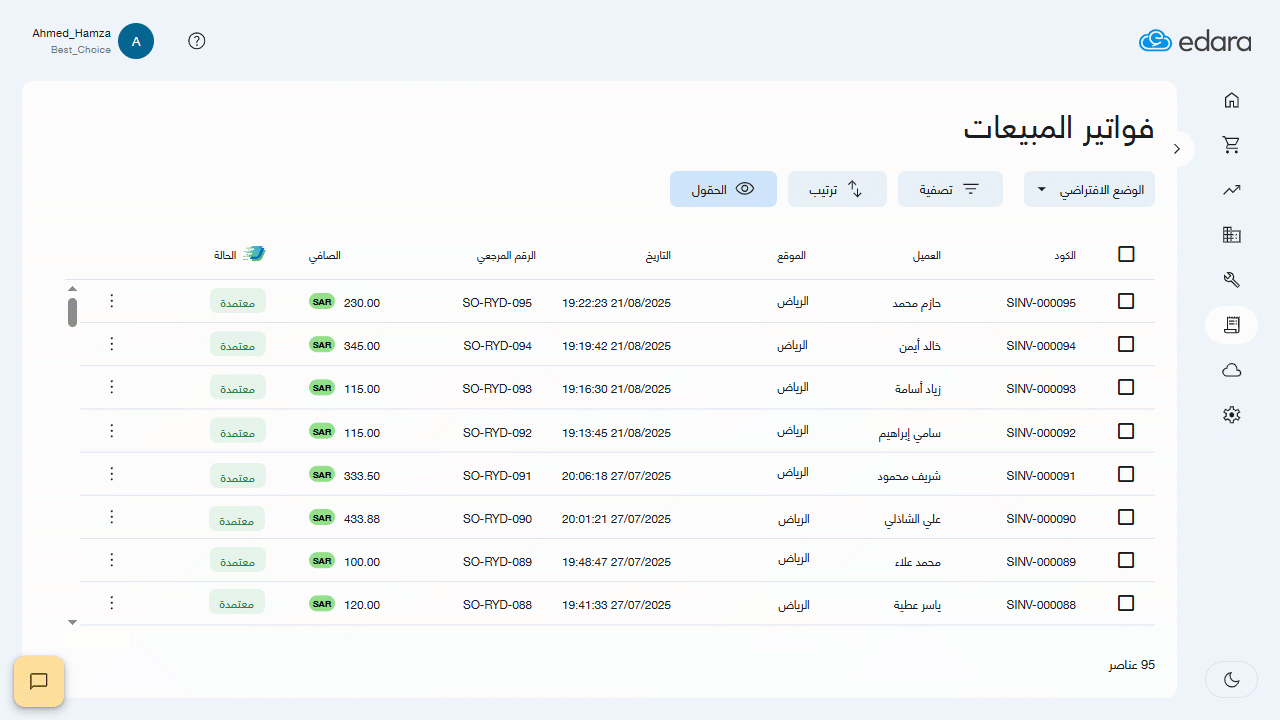Screen dimensions: 1280x720
Task: Click the الصافي column header
Action: click(324, 255)
